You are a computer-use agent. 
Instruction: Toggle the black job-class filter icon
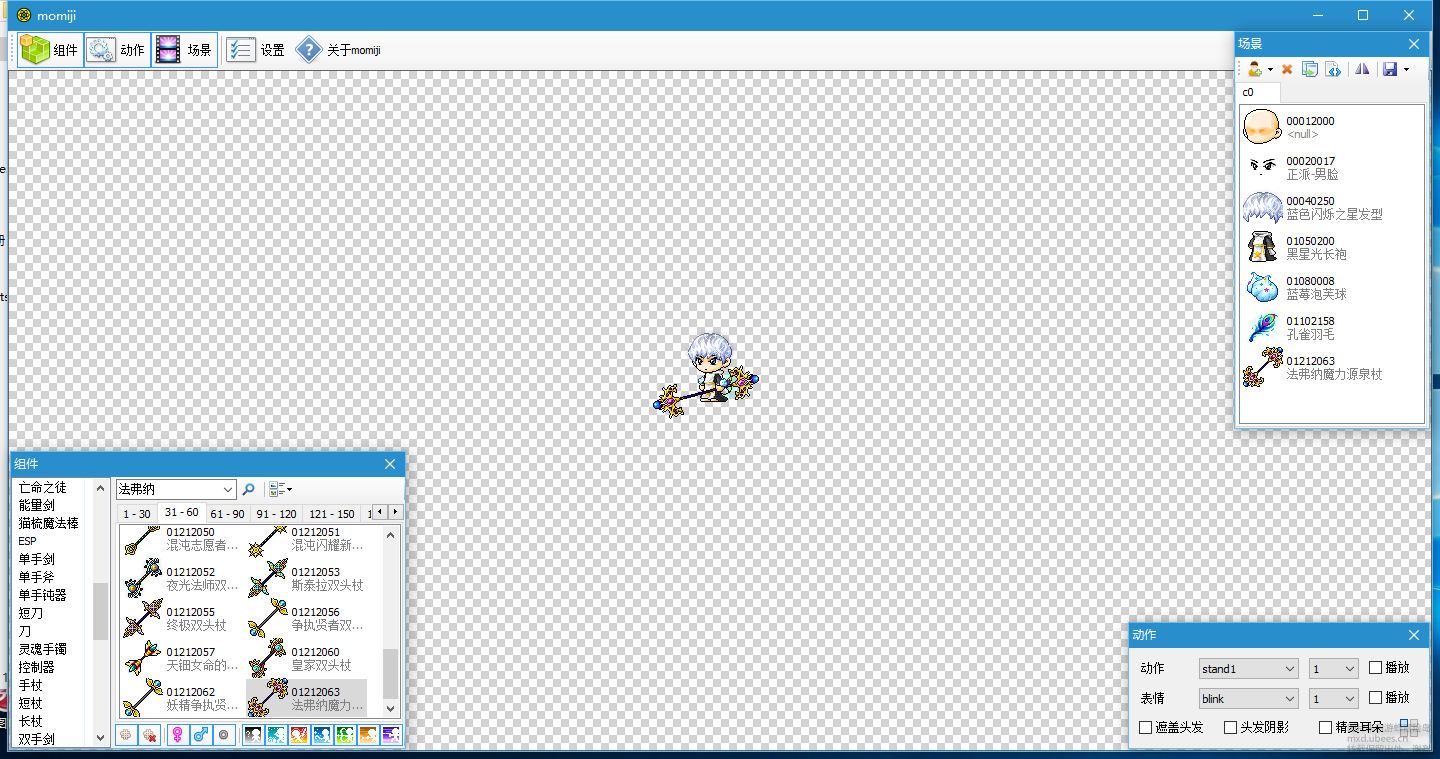point(254,735)
